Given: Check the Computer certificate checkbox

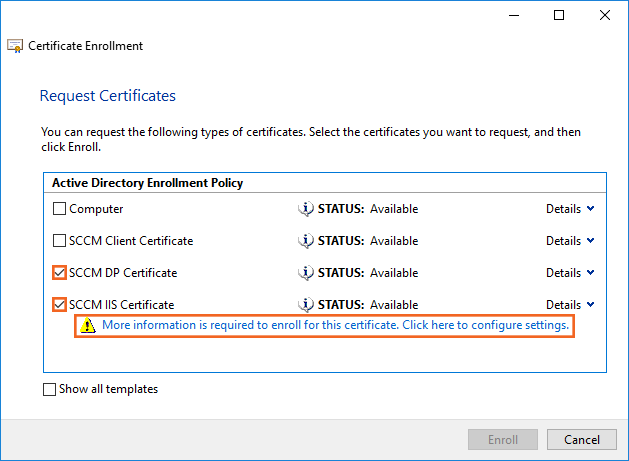Looking at the screenshot, I should pos(60,209).
